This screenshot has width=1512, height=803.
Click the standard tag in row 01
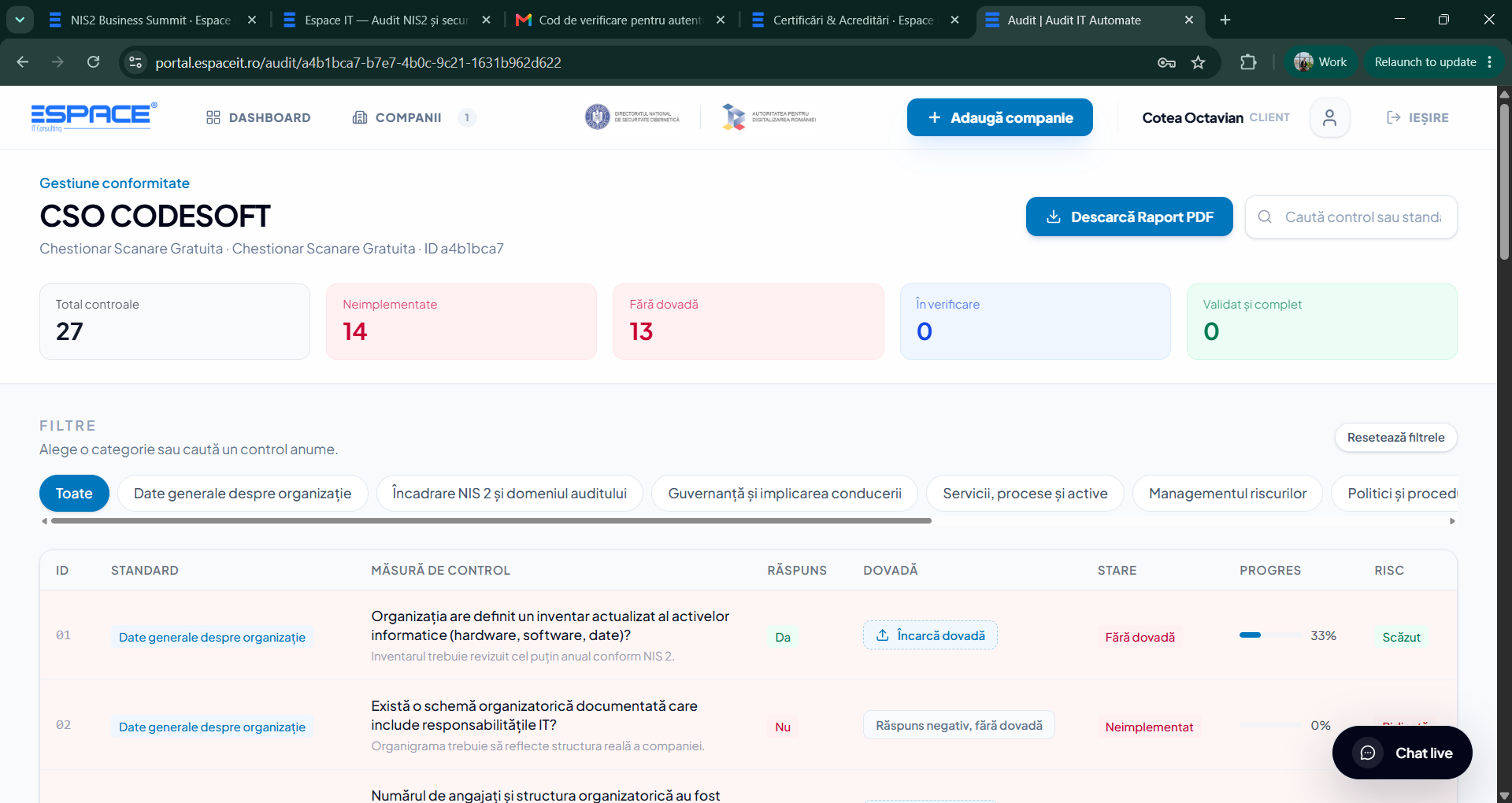(x=212, y=637)
